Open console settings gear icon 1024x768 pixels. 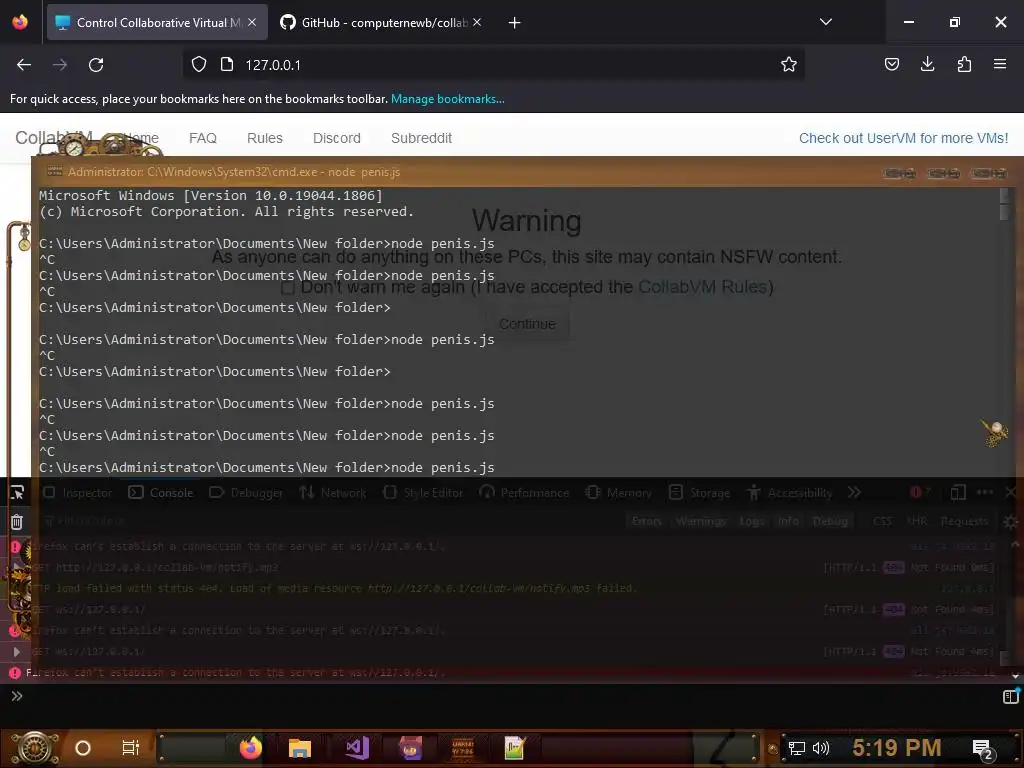pyautogui.click(x=1010, y=521)
